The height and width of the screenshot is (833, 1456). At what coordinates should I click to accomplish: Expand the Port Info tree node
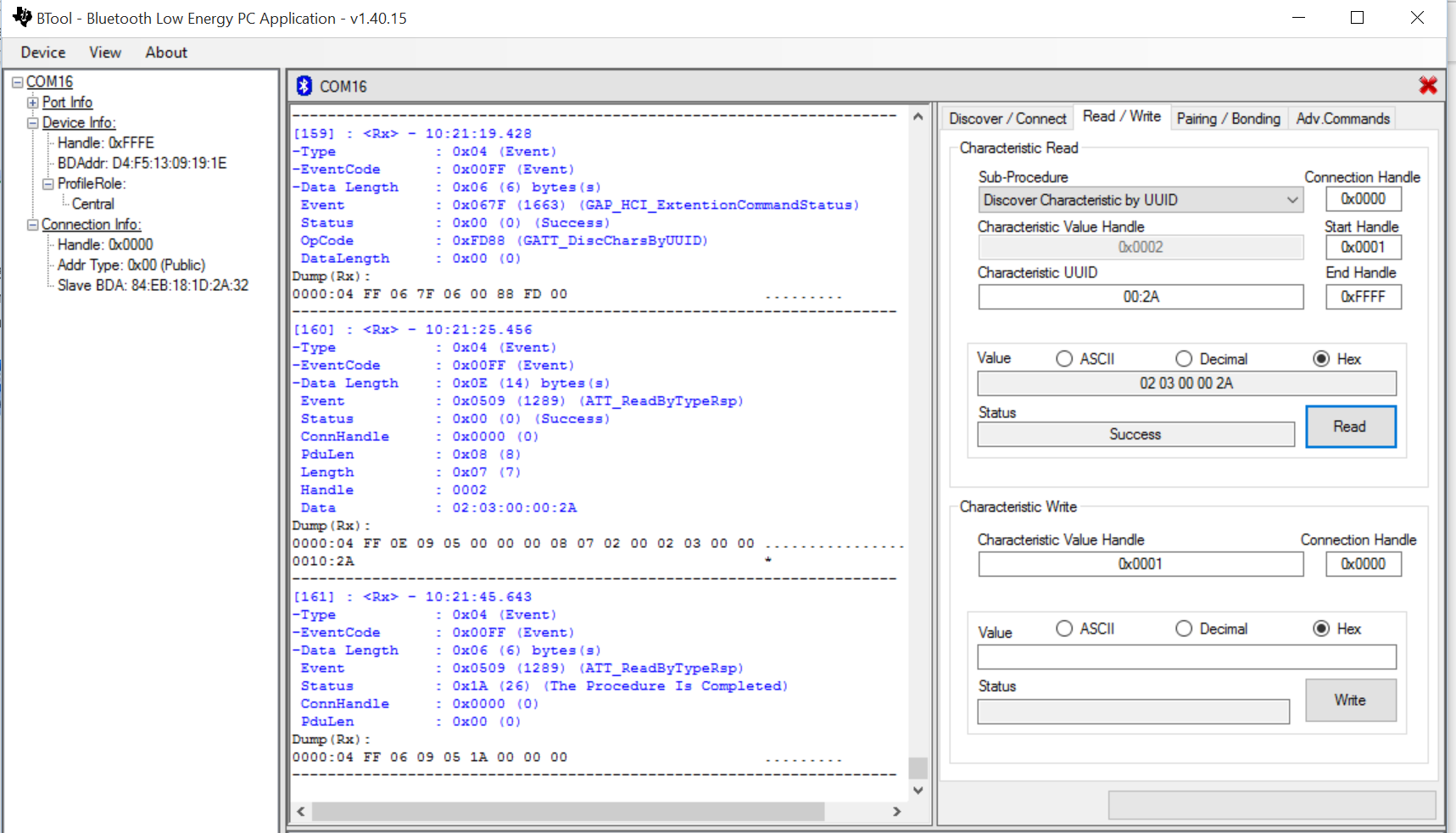[33, 103]
